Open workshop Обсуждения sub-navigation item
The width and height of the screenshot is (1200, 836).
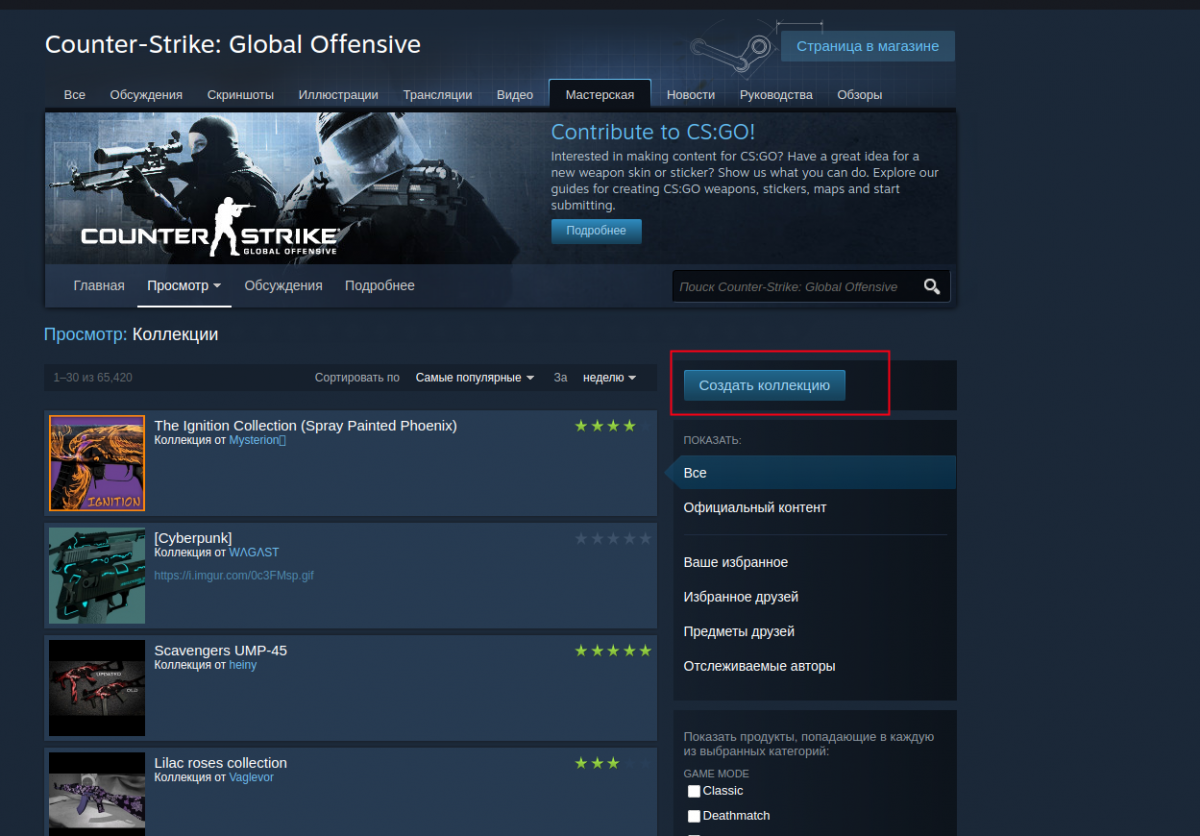283,285
